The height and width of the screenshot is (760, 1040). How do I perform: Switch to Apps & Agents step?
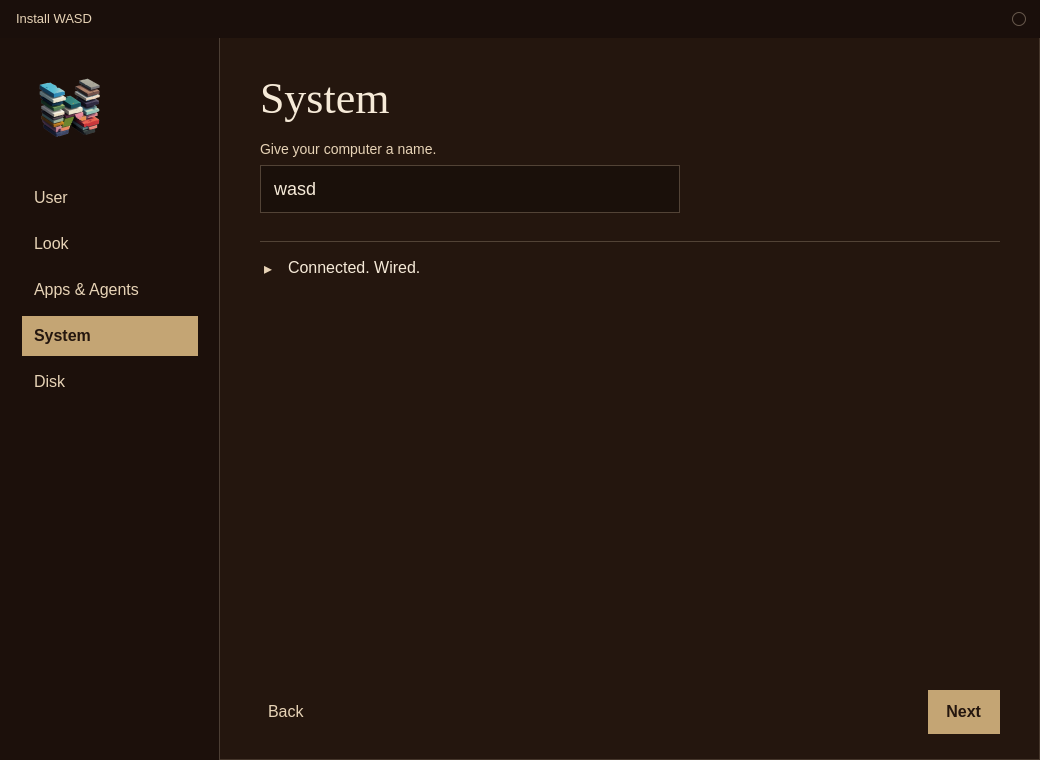110,290
